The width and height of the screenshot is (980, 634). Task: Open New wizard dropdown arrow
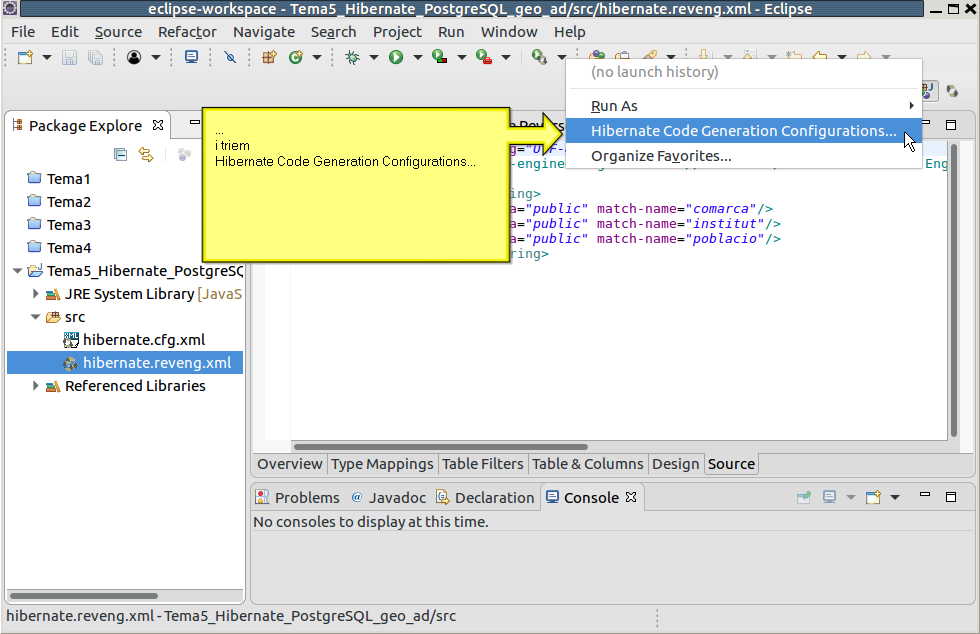[47, 58]
